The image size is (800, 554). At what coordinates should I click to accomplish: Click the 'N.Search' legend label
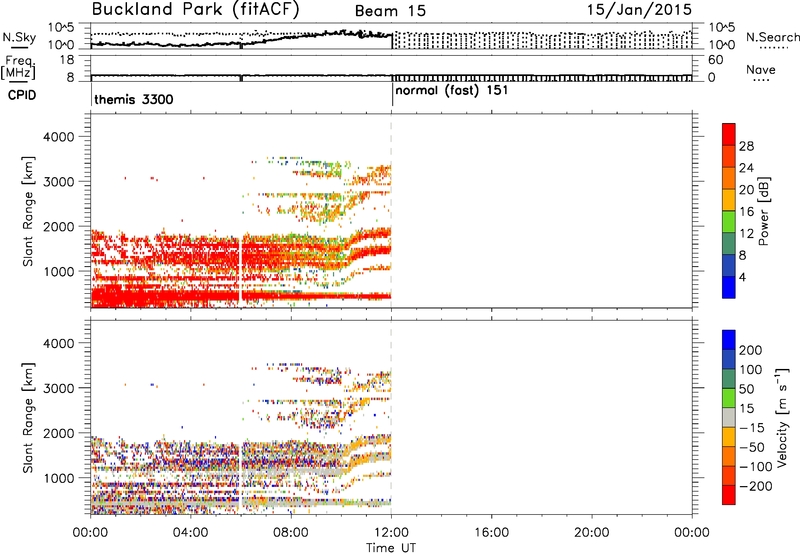773,37
